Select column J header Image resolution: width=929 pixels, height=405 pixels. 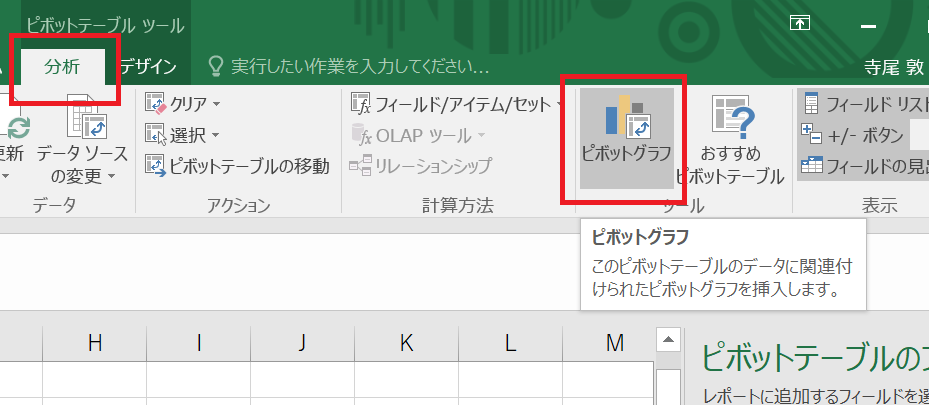[302, 343]
